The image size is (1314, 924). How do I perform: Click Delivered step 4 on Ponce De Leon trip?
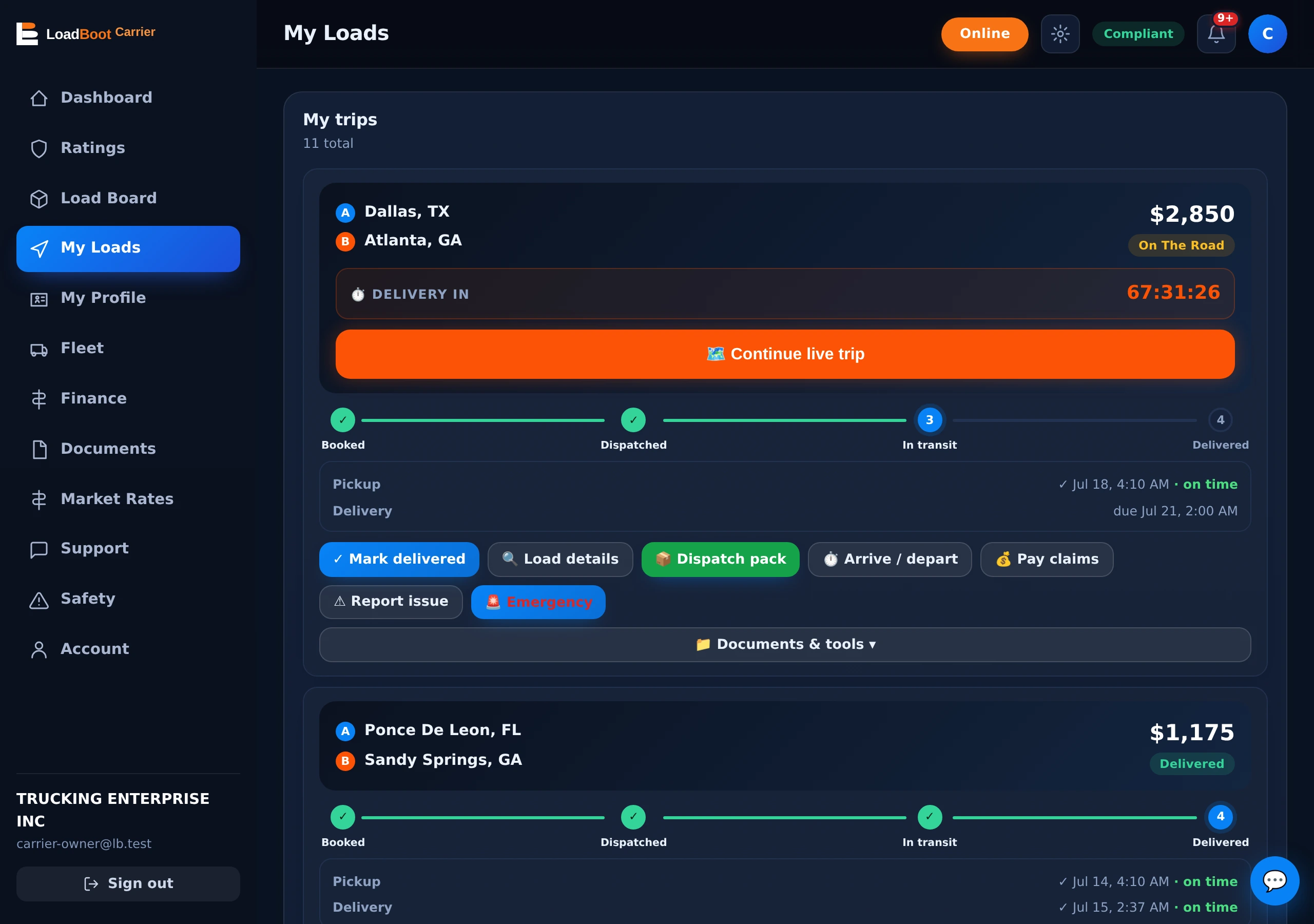point(1220,817)
